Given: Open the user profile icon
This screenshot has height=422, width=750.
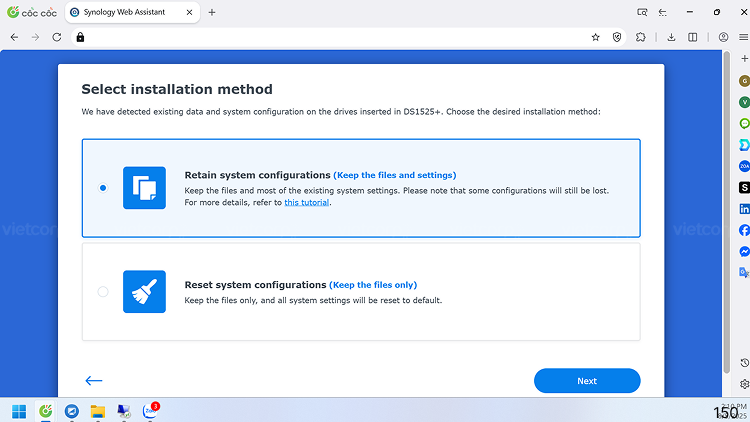Looking at the screenshot, I should coord(722,37).
